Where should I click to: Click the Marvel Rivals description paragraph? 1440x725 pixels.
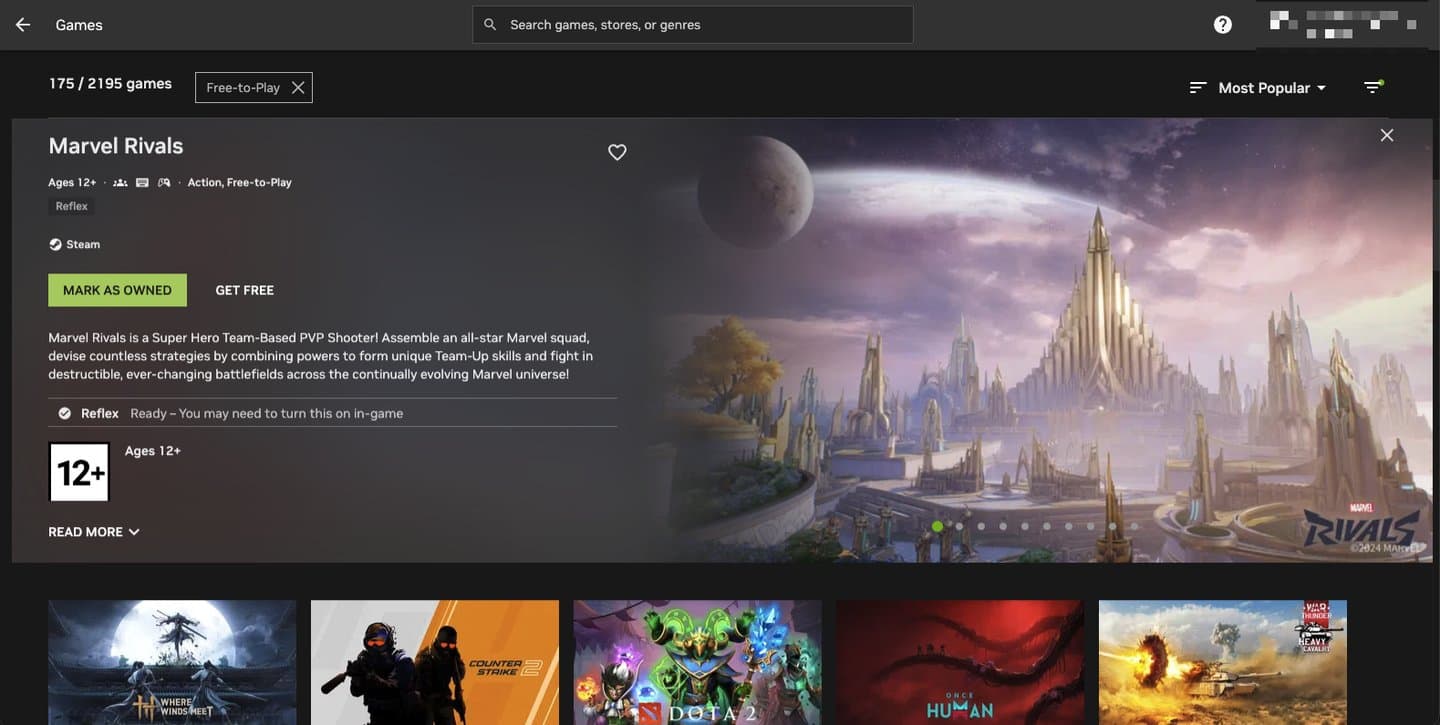320,356
